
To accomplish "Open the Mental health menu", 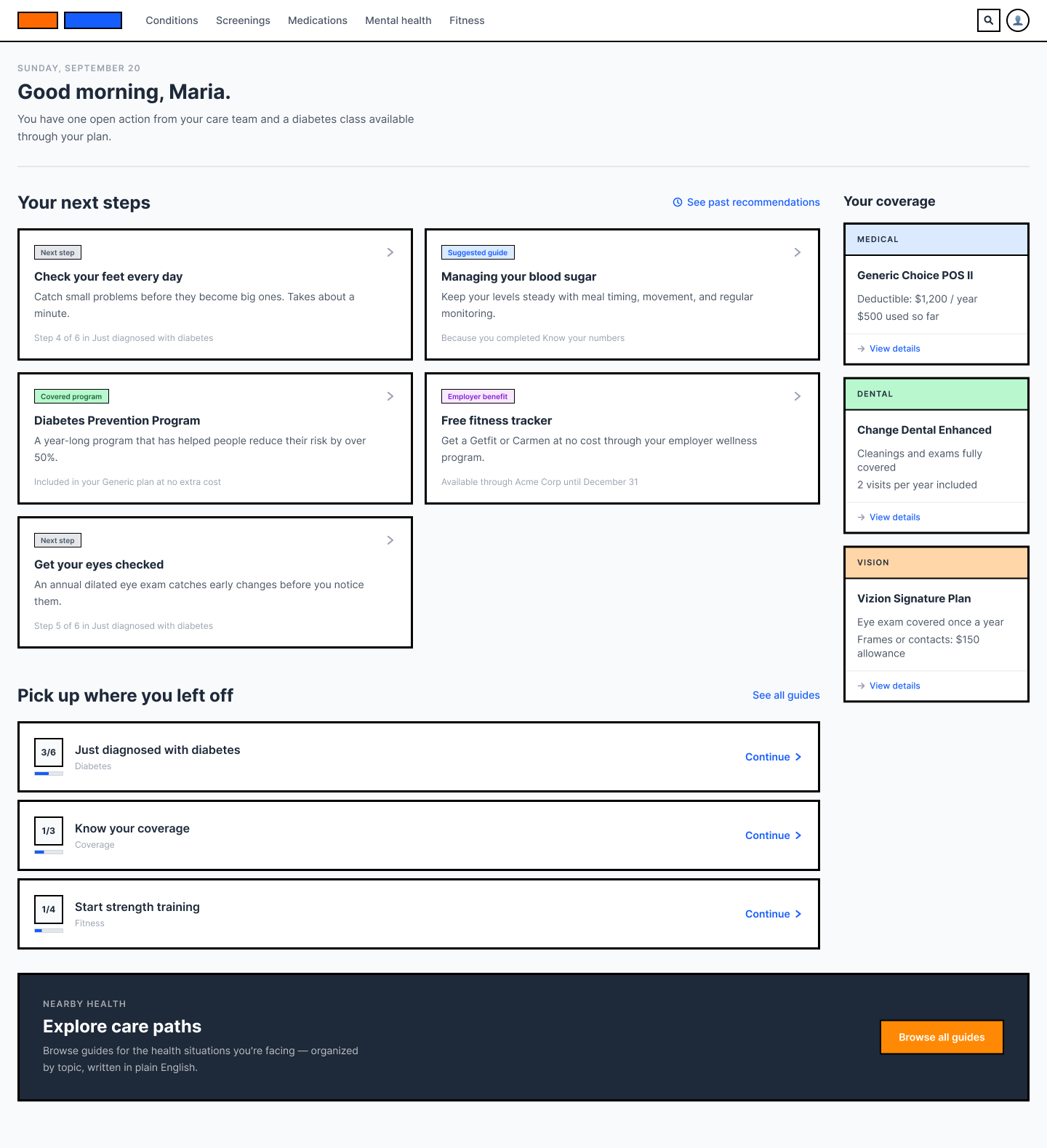I will [x=398, y=20].
